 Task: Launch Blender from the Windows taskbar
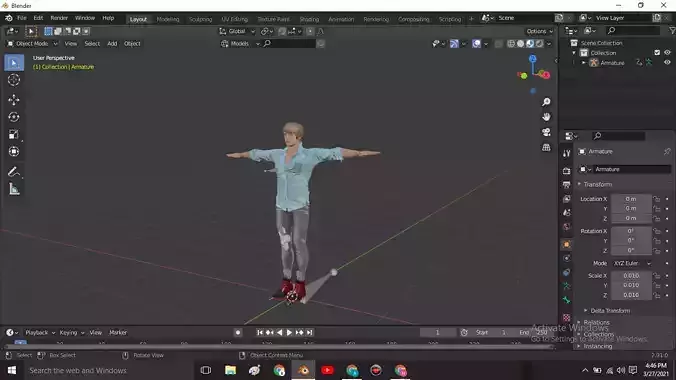303,370
